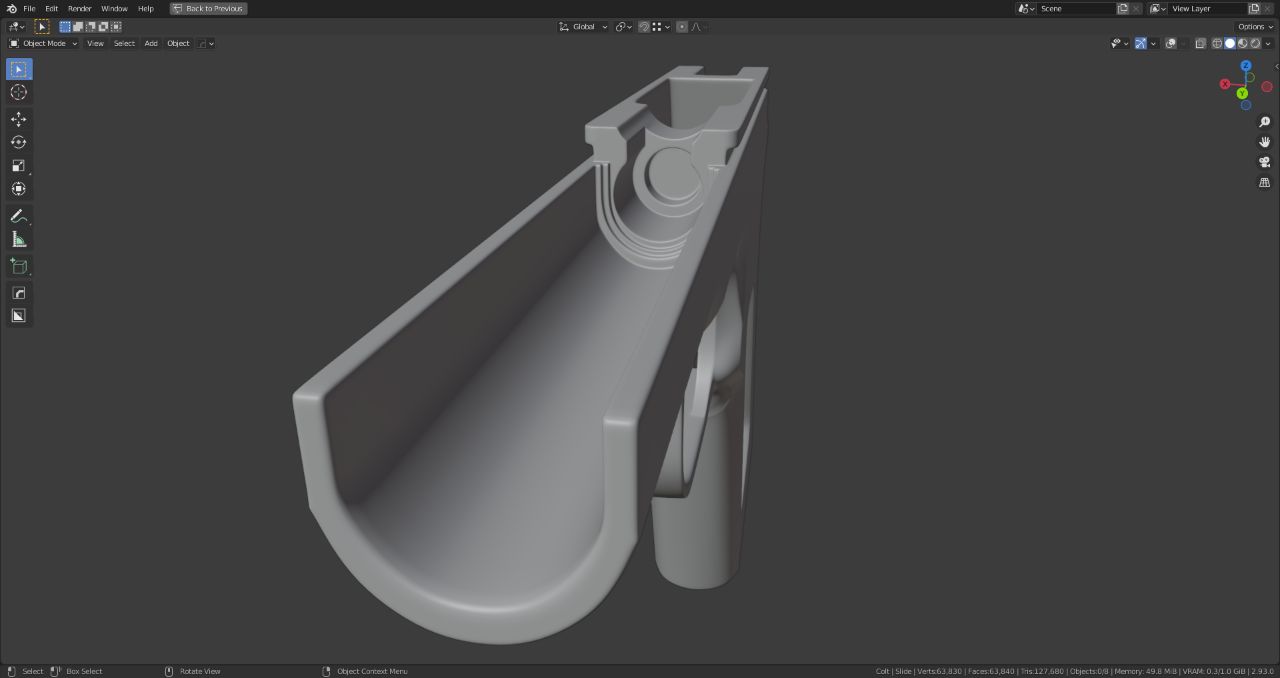This screenshot has height=678, width=1280.
Task: Click the zoom view magnifier icon
Action: click(x=1265, y=122)
